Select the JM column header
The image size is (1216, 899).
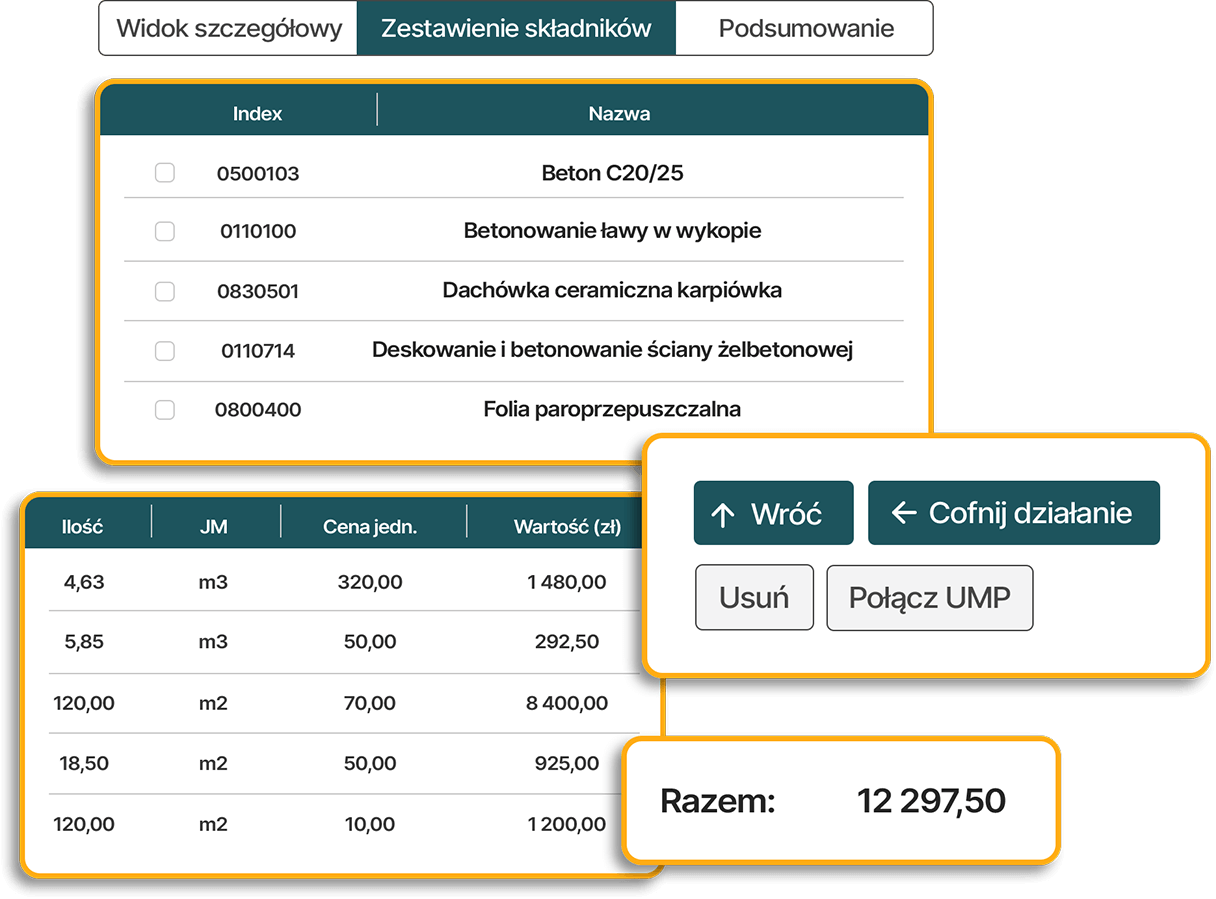pos(214,526)
